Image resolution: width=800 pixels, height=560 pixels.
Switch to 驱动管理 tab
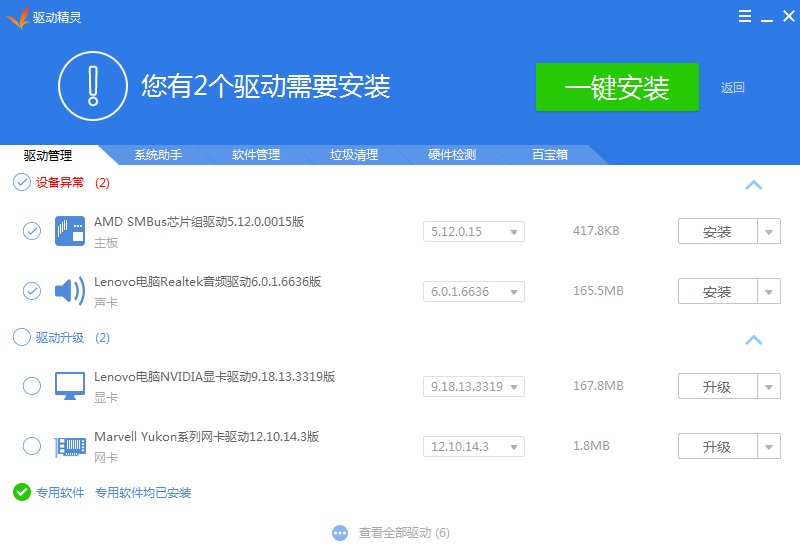(x=48, y=155)
